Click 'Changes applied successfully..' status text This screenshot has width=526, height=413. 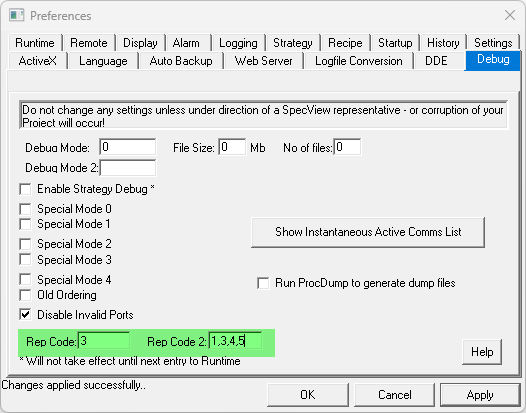(x=74, y=385)
